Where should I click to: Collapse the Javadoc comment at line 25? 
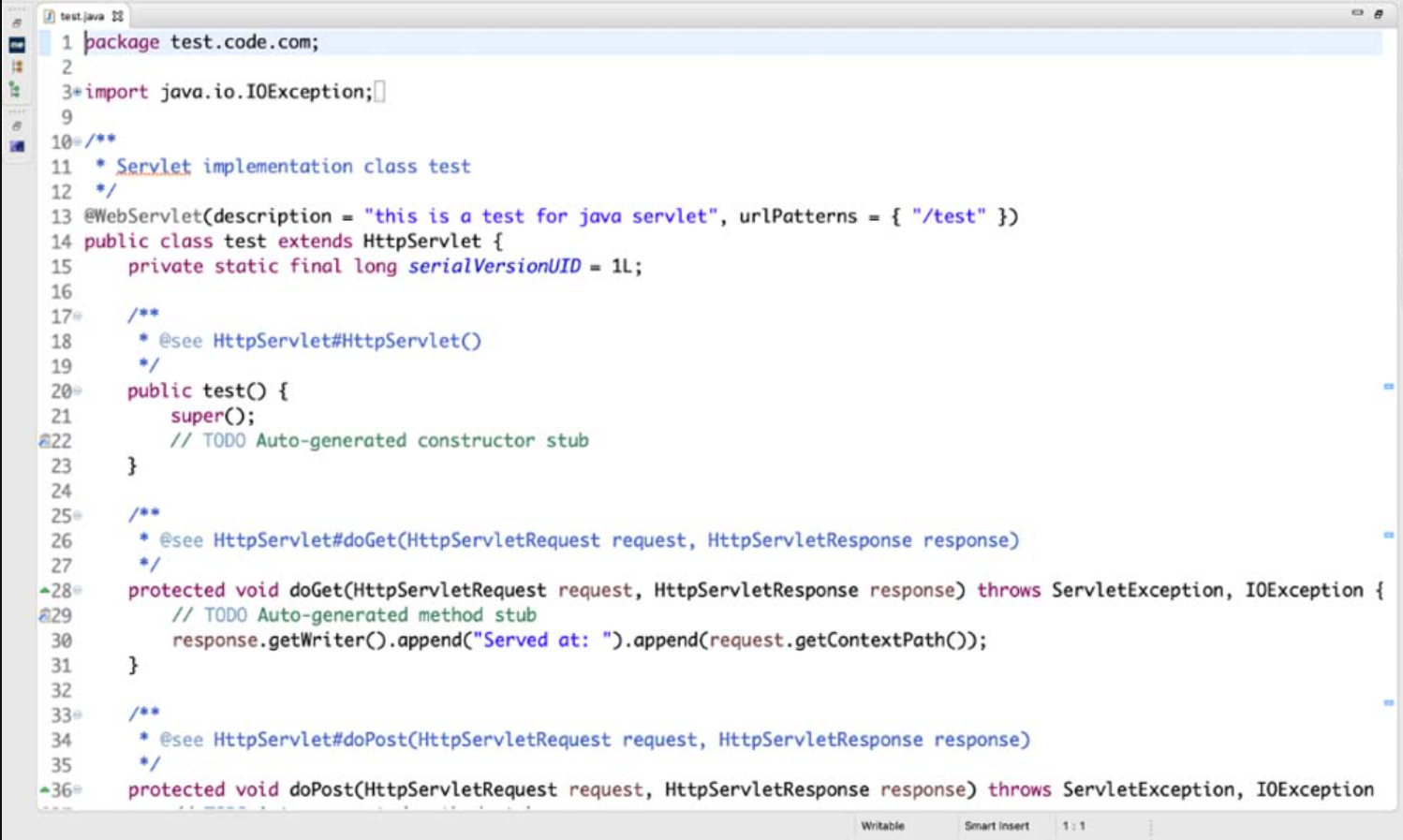click(78, 516)
